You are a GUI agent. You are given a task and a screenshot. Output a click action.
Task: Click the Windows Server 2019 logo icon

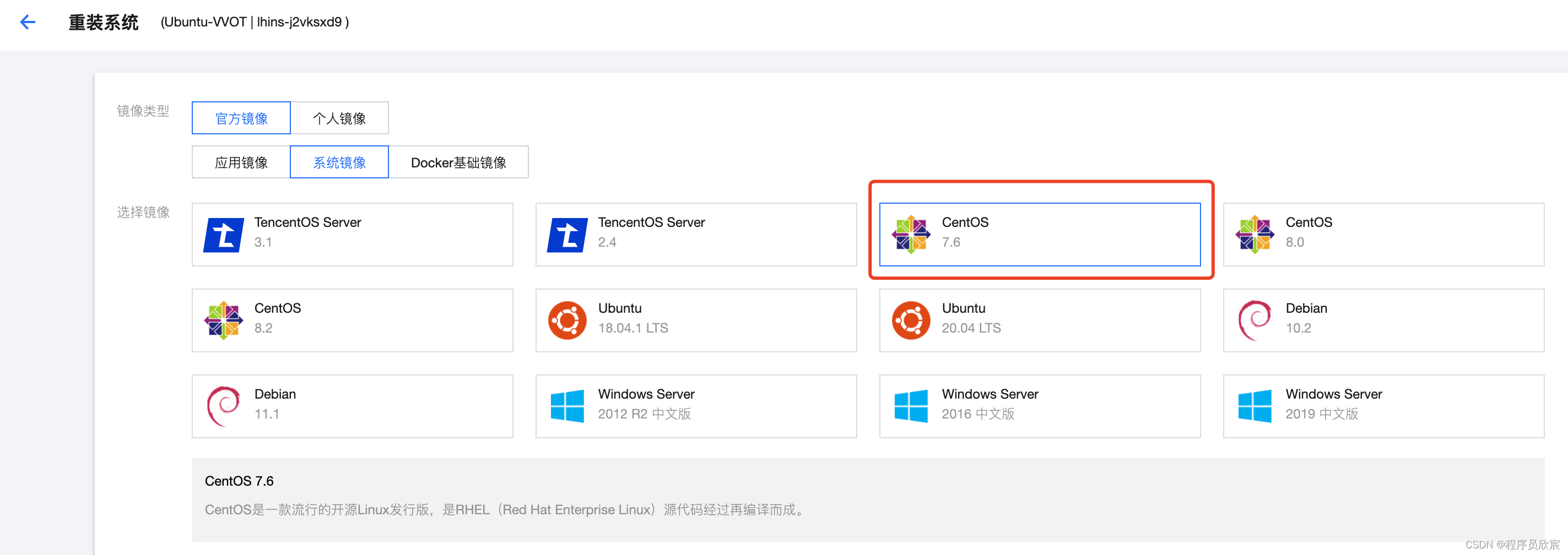coord(1255,405)
